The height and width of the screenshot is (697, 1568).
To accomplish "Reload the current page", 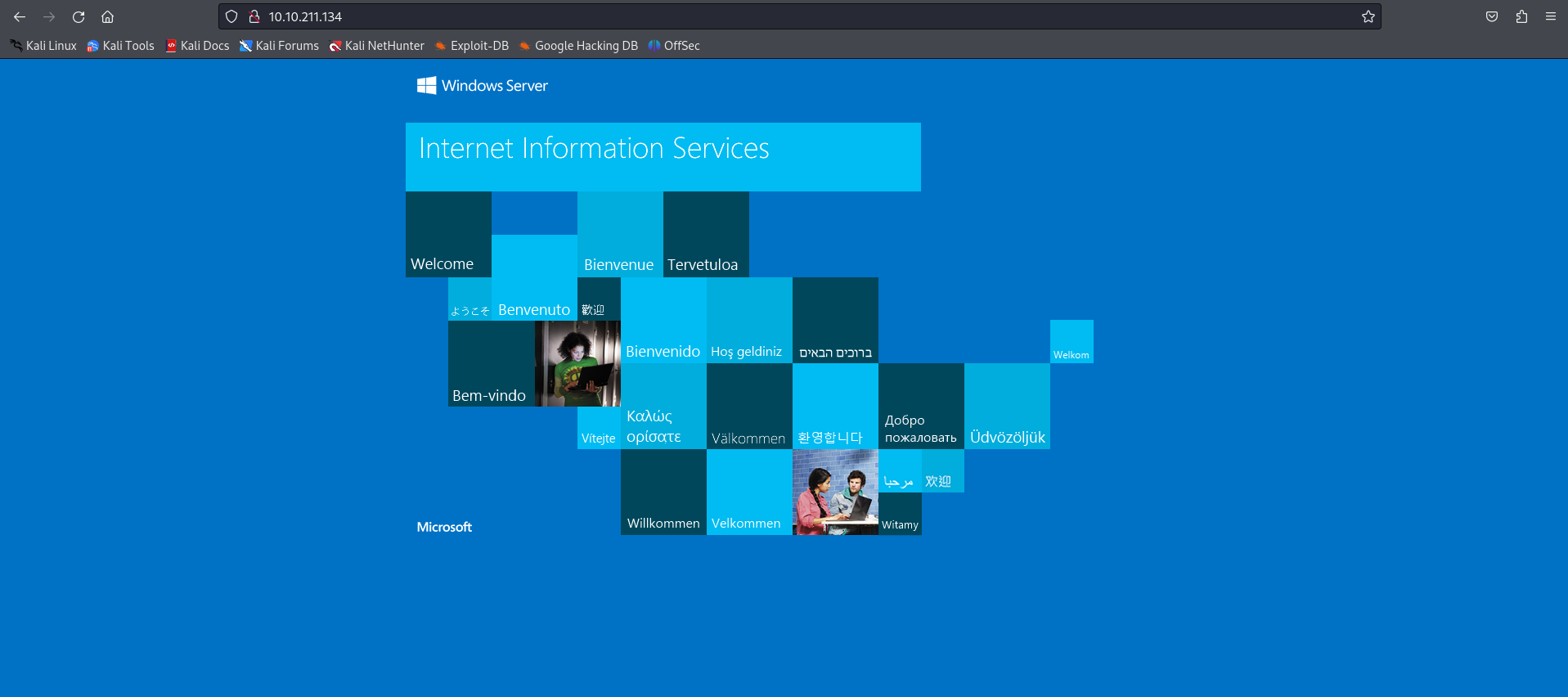I will tap(79, 16).
